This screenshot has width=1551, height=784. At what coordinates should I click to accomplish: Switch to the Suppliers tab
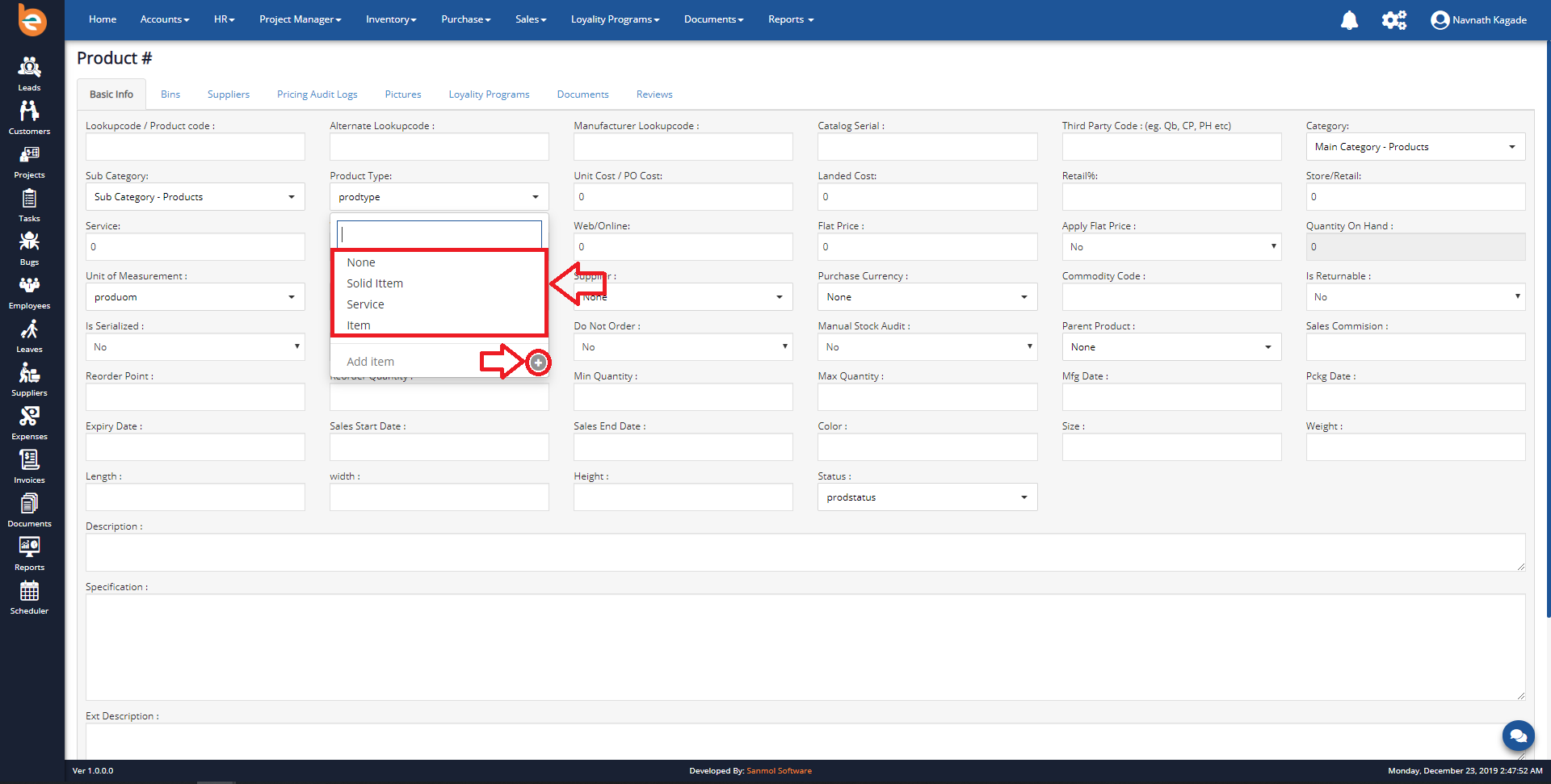pyautogui.click(x=229, y=94)
